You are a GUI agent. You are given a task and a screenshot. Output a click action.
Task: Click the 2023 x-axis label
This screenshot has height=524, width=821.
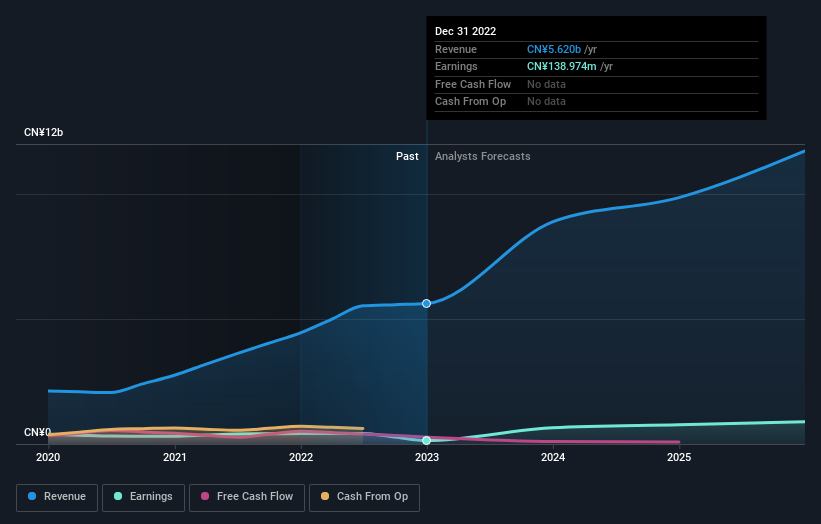tap(427, 458)
